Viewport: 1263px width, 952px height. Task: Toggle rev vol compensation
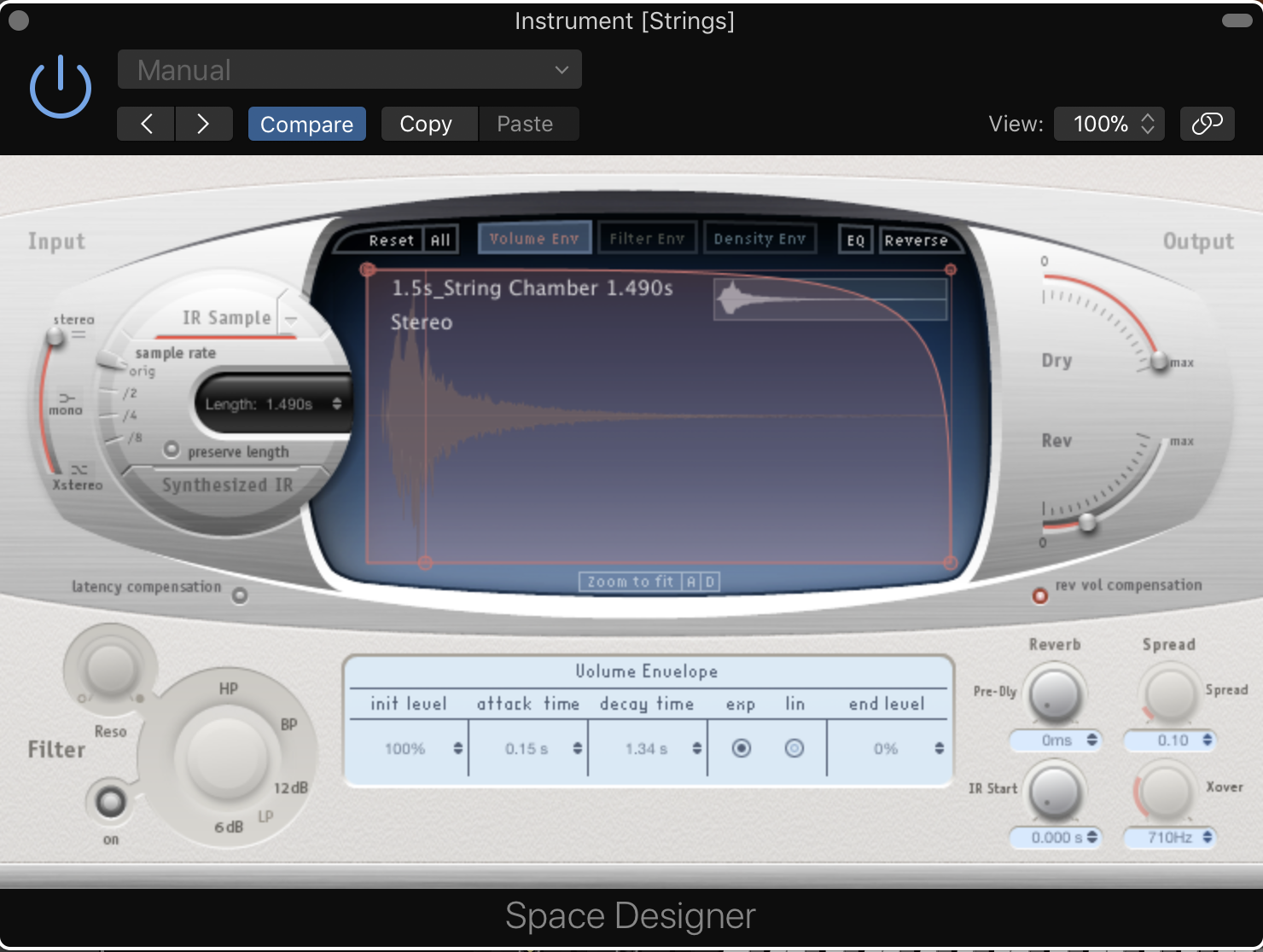pos(1039,595)
